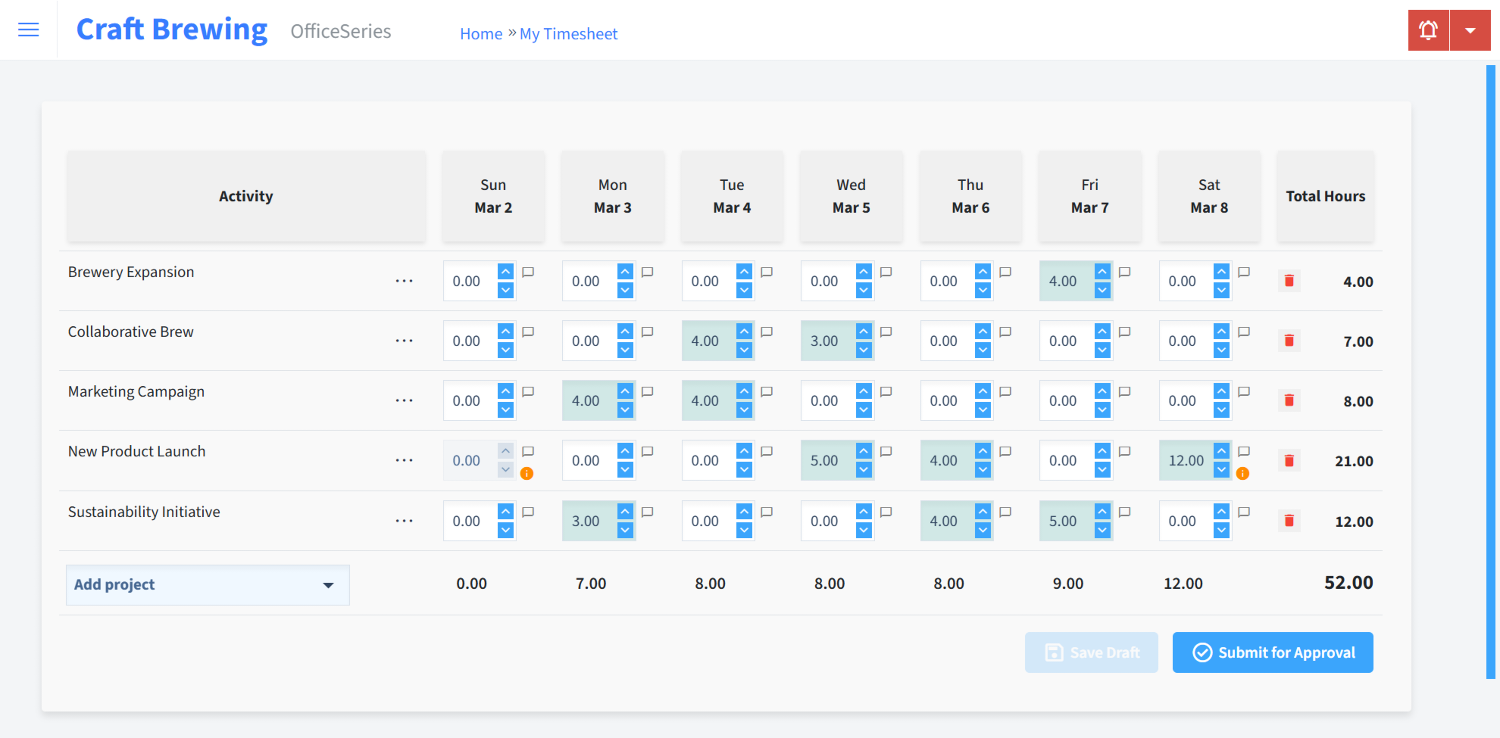Delete the Brewery Expansion row
Screen dimensions: 1500x738
pos(1288,281)
